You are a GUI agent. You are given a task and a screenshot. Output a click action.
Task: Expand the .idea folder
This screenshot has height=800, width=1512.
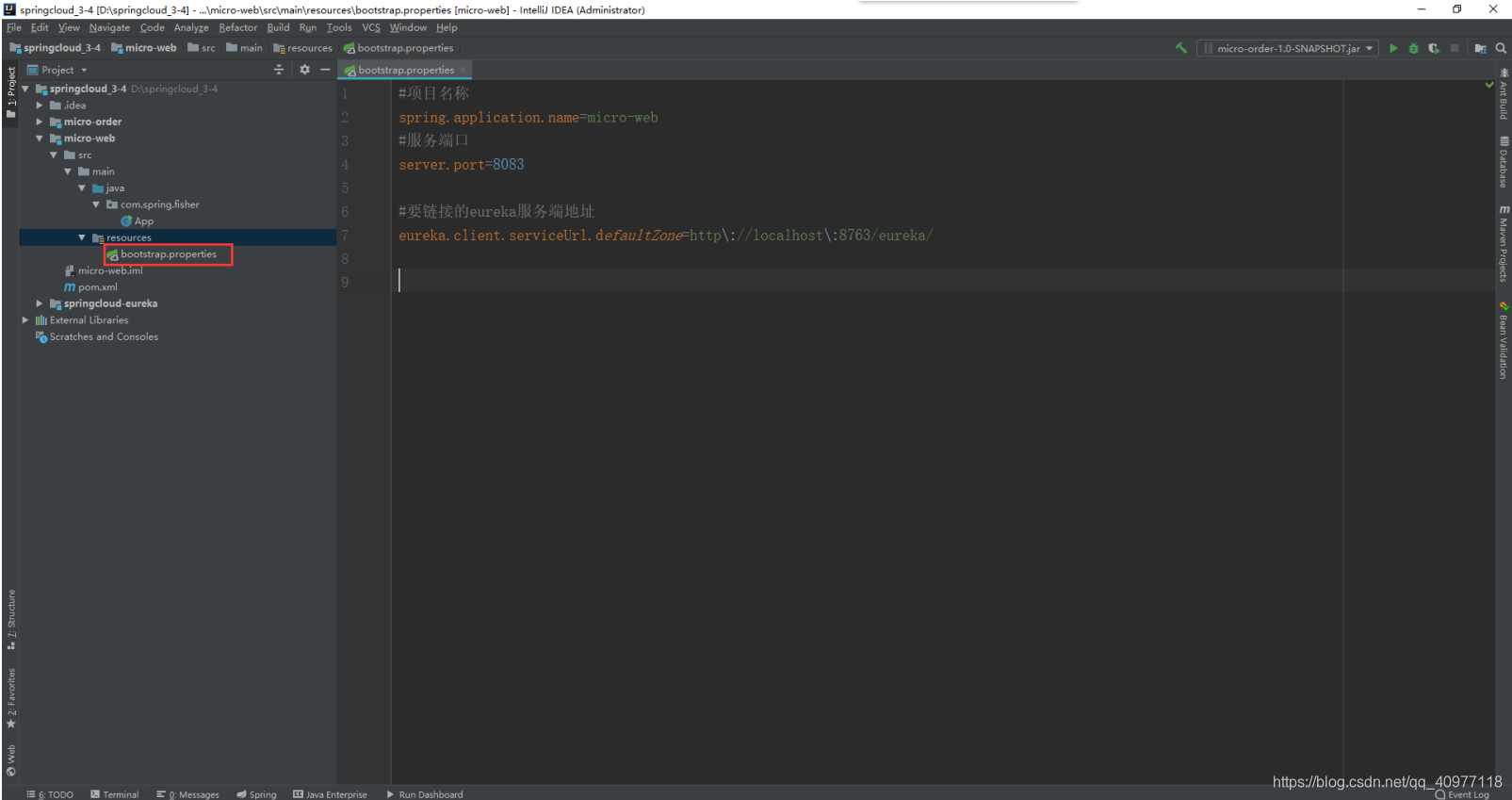(x=40, y=106)
